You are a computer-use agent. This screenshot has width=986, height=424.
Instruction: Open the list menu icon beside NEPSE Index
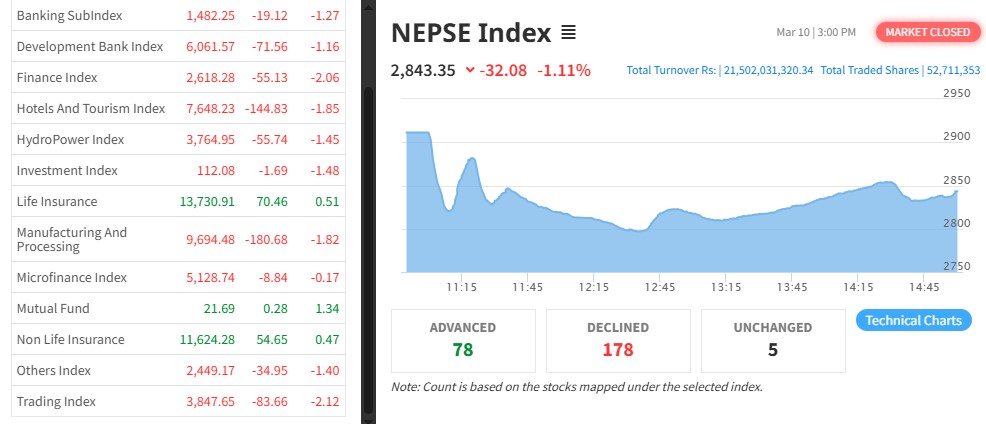pyautogui.click(x=568, y=33)
